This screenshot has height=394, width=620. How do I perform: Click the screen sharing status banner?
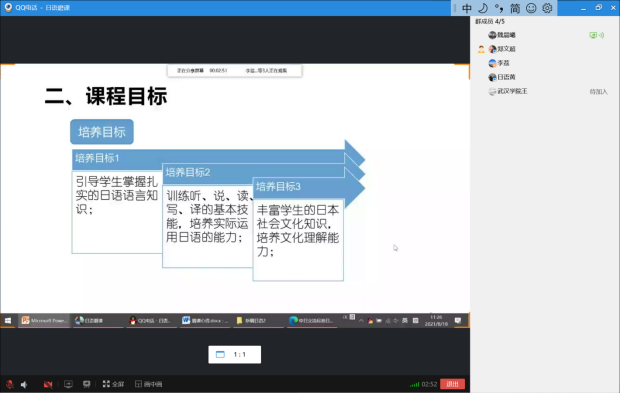click(x=234, y=71)
